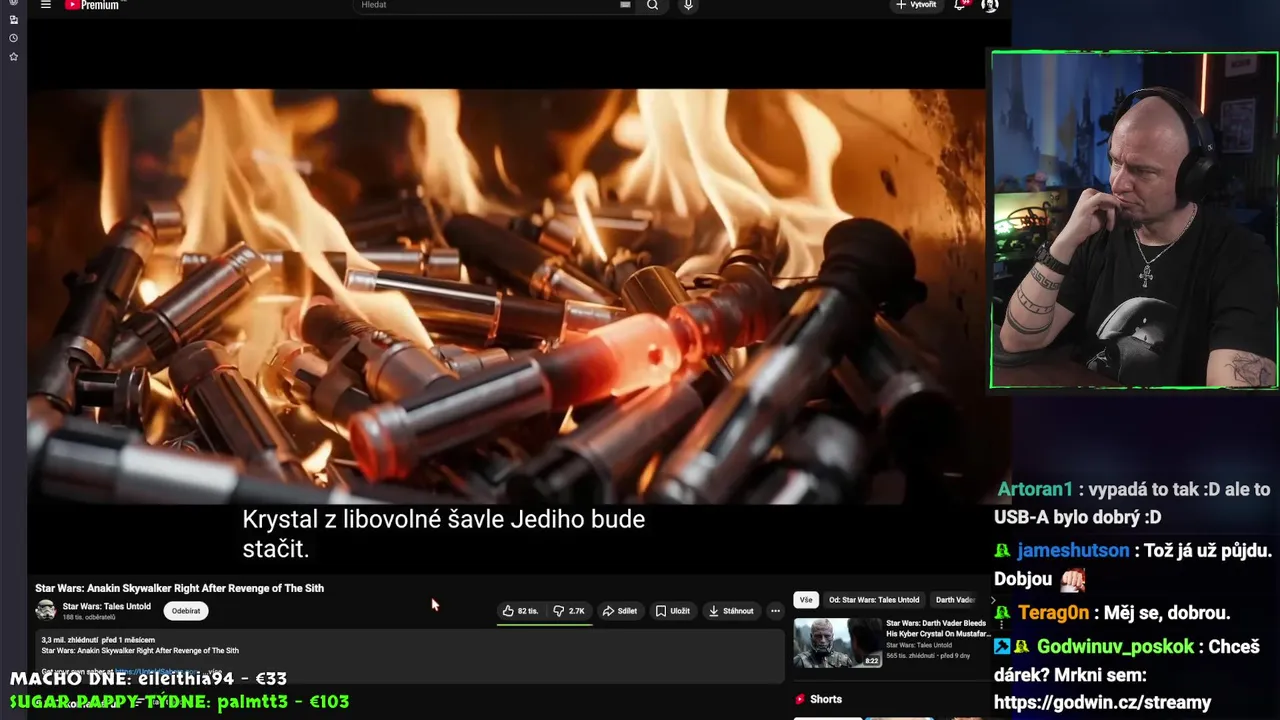Open godwin.cz/streamy link in chat
The height and width of the screenshot is (720, 1280).
1102,702
